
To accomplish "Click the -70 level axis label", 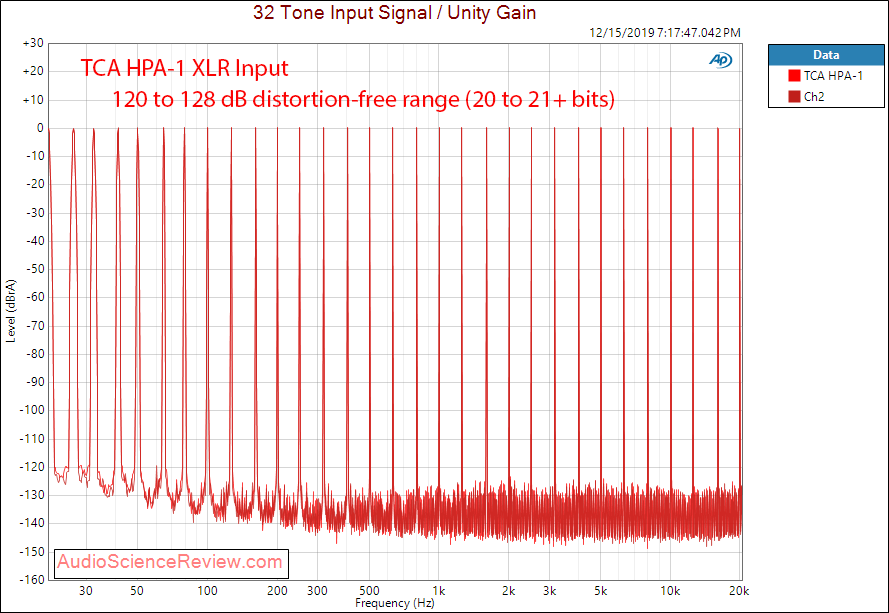I will coord(35,325).
